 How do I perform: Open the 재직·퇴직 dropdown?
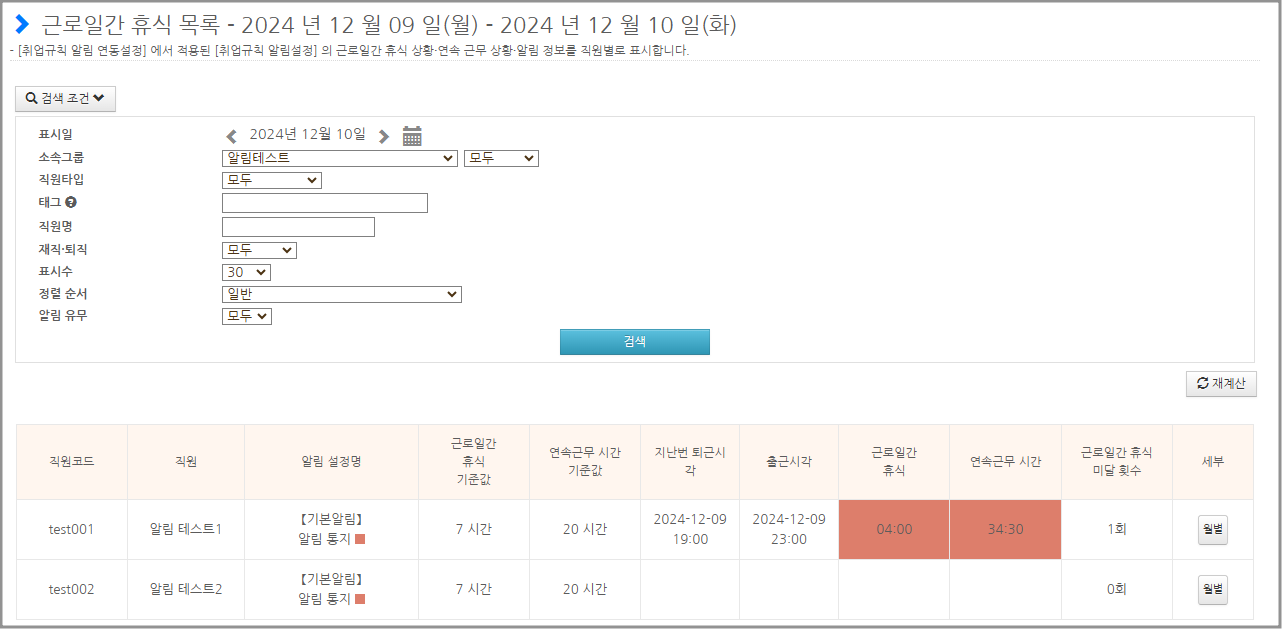[x=259, y=250]
